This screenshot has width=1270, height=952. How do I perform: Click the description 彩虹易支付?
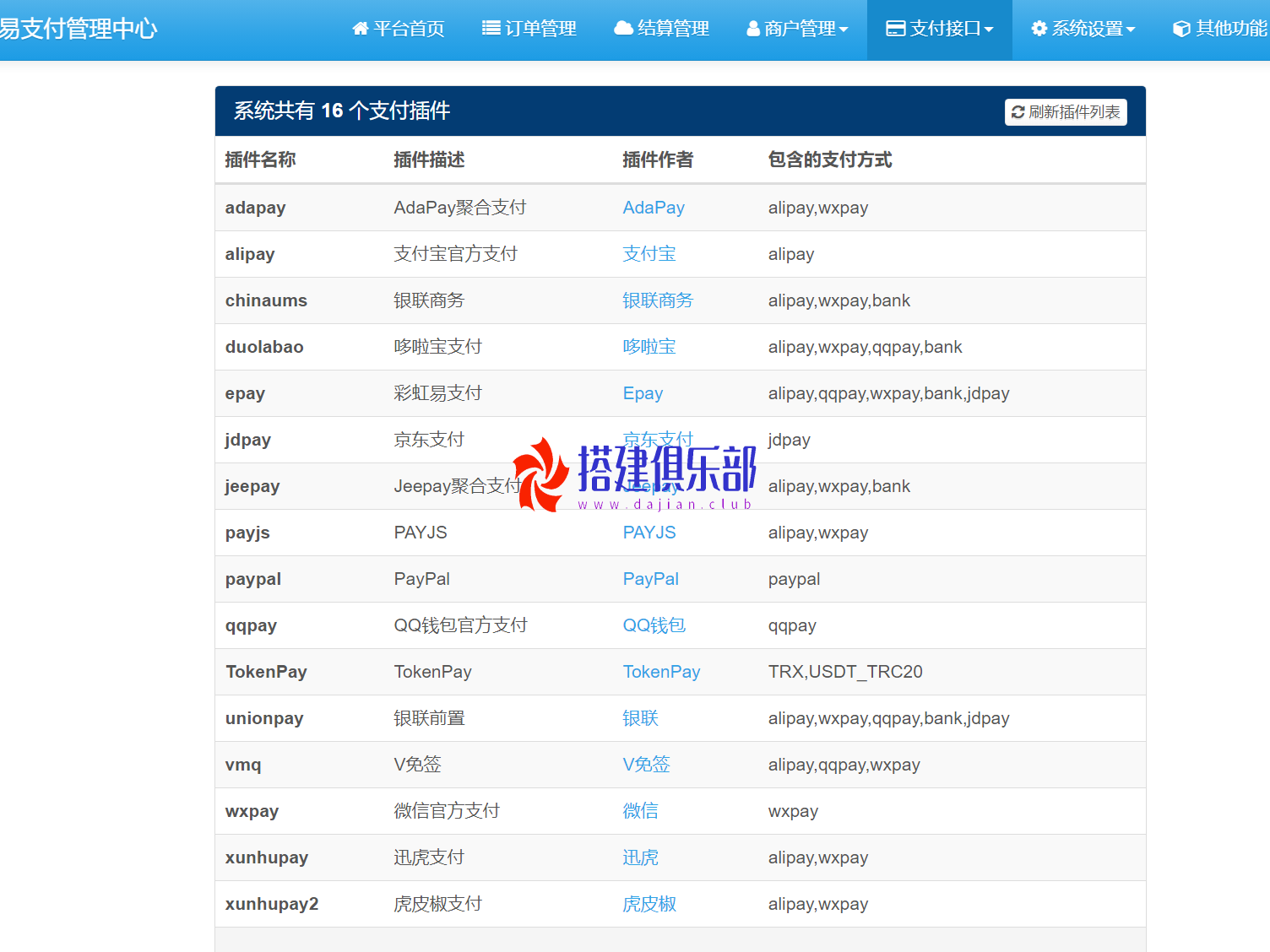438,393
